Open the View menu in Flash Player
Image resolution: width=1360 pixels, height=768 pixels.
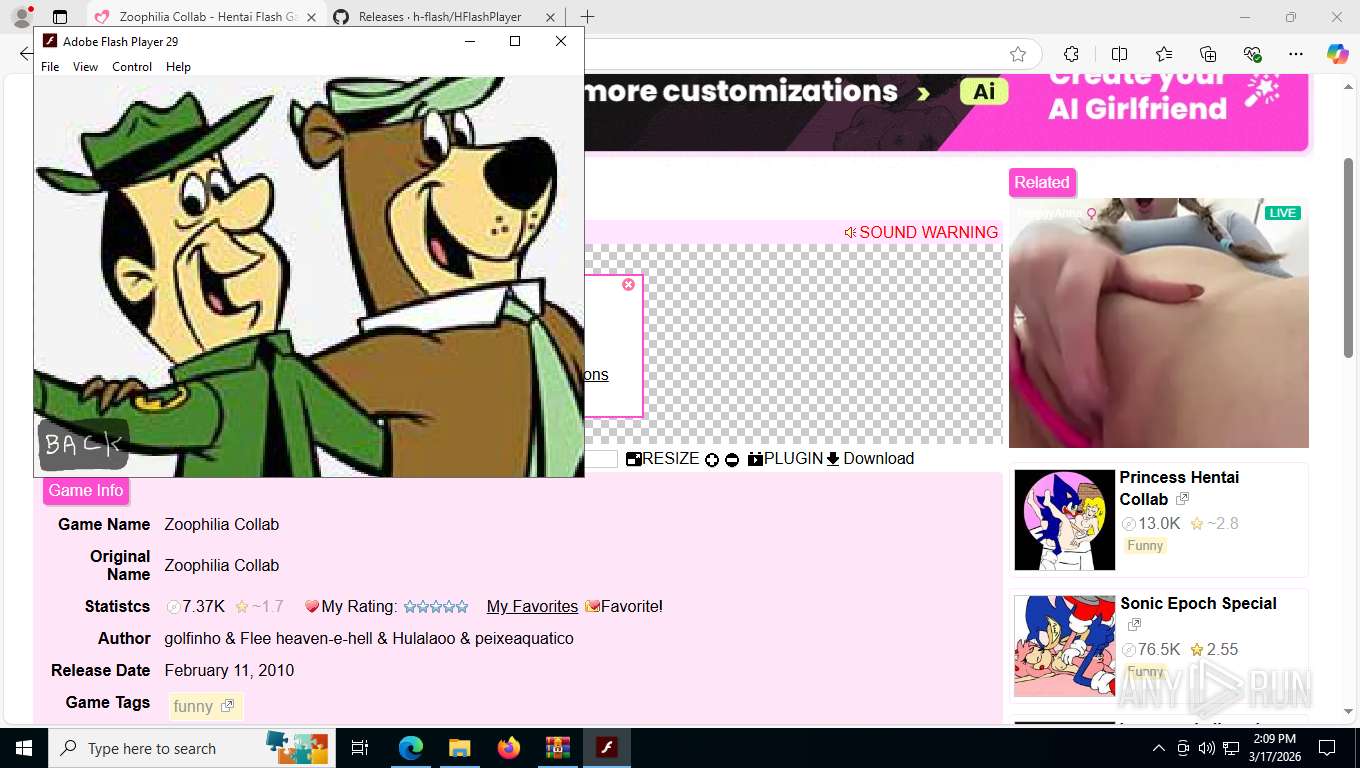point(85,67)
